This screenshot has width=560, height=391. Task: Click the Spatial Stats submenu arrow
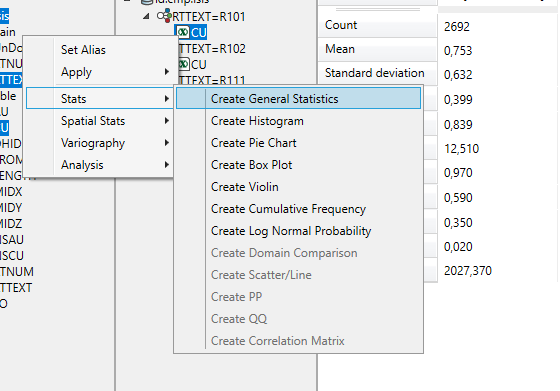(166, 121)
